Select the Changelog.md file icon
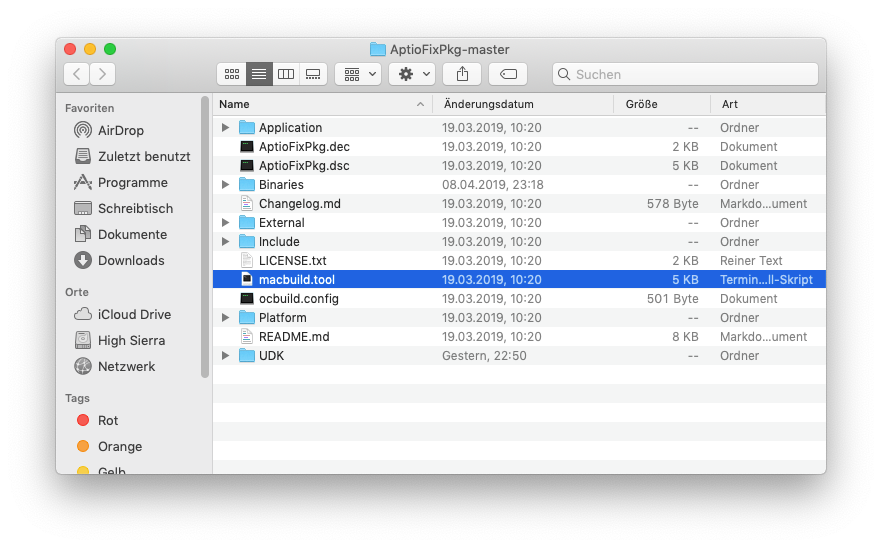882x548 pixels. 246,204
